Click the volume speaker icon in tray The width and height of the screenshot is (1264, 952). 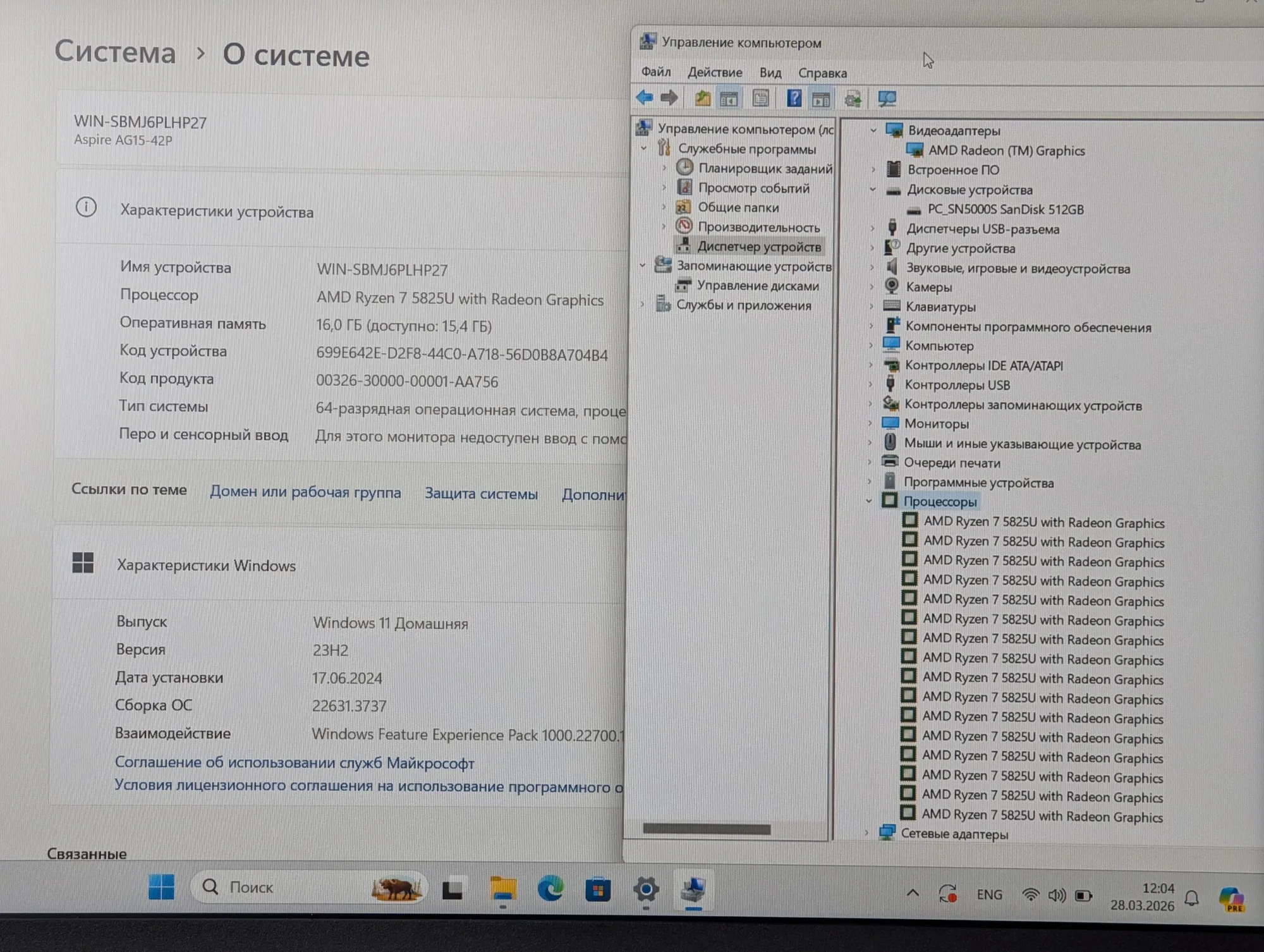pos(1057,895)
